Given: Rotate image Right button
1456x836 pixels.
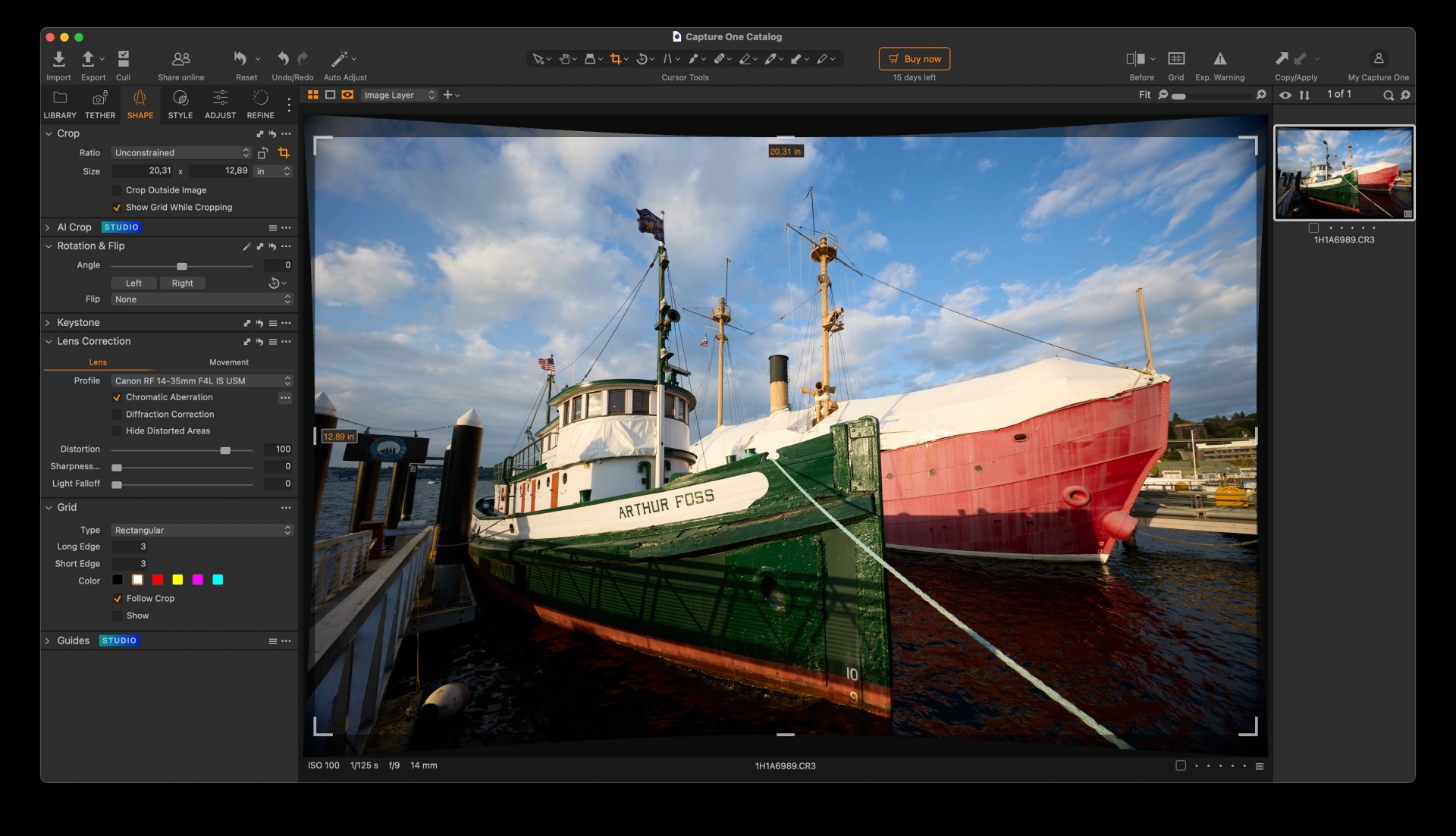Looking at the screenshot, I should point(182,283).
